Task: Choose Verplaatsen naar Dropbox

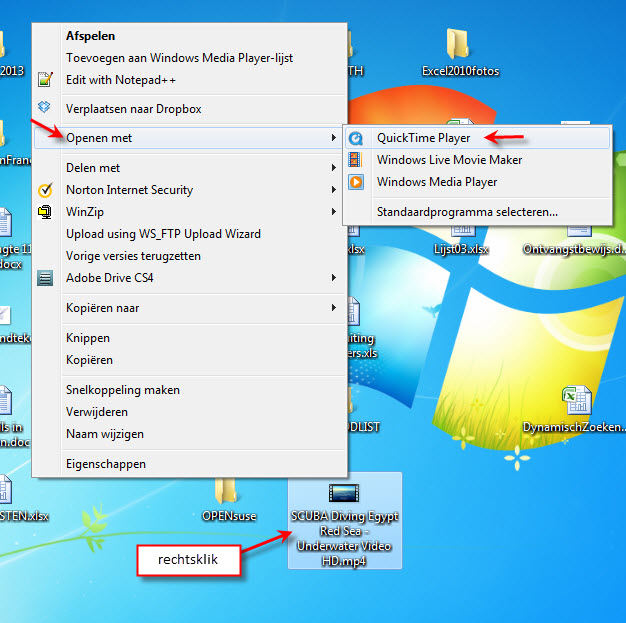Action: [190, 109]
